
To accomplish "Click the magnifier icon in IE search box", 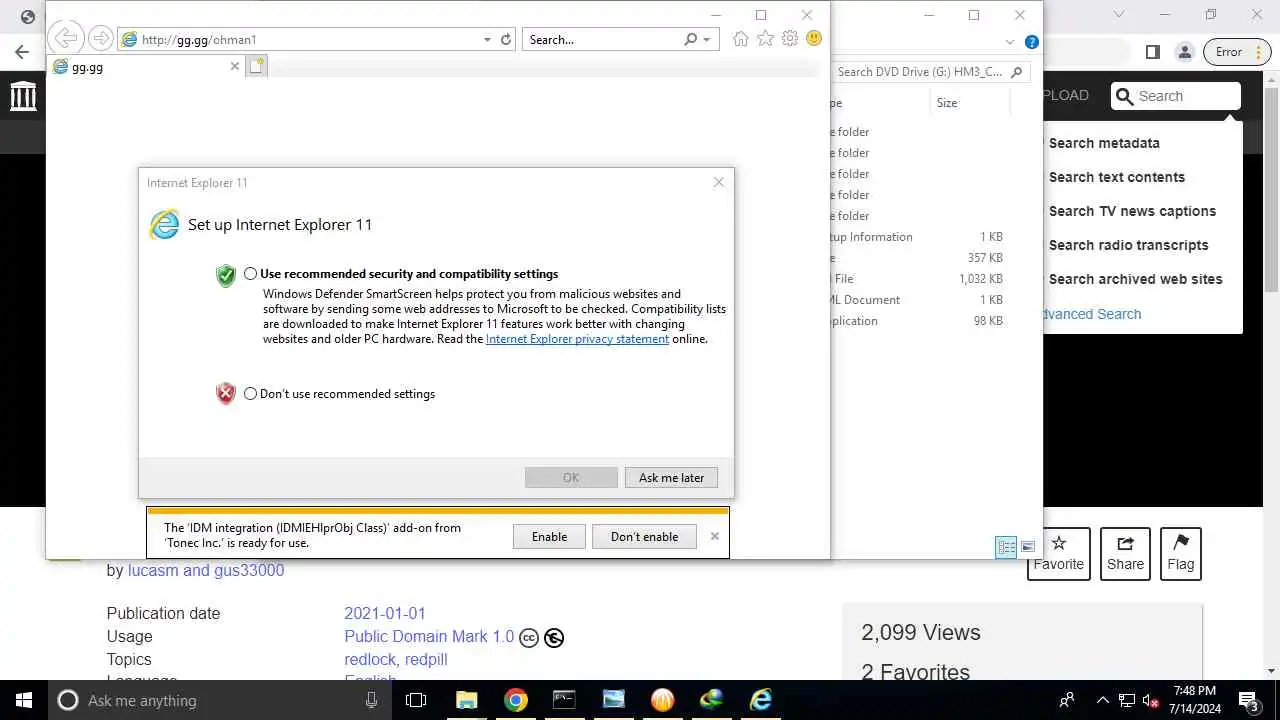I will pyautogui.click(x=690, y=40).
